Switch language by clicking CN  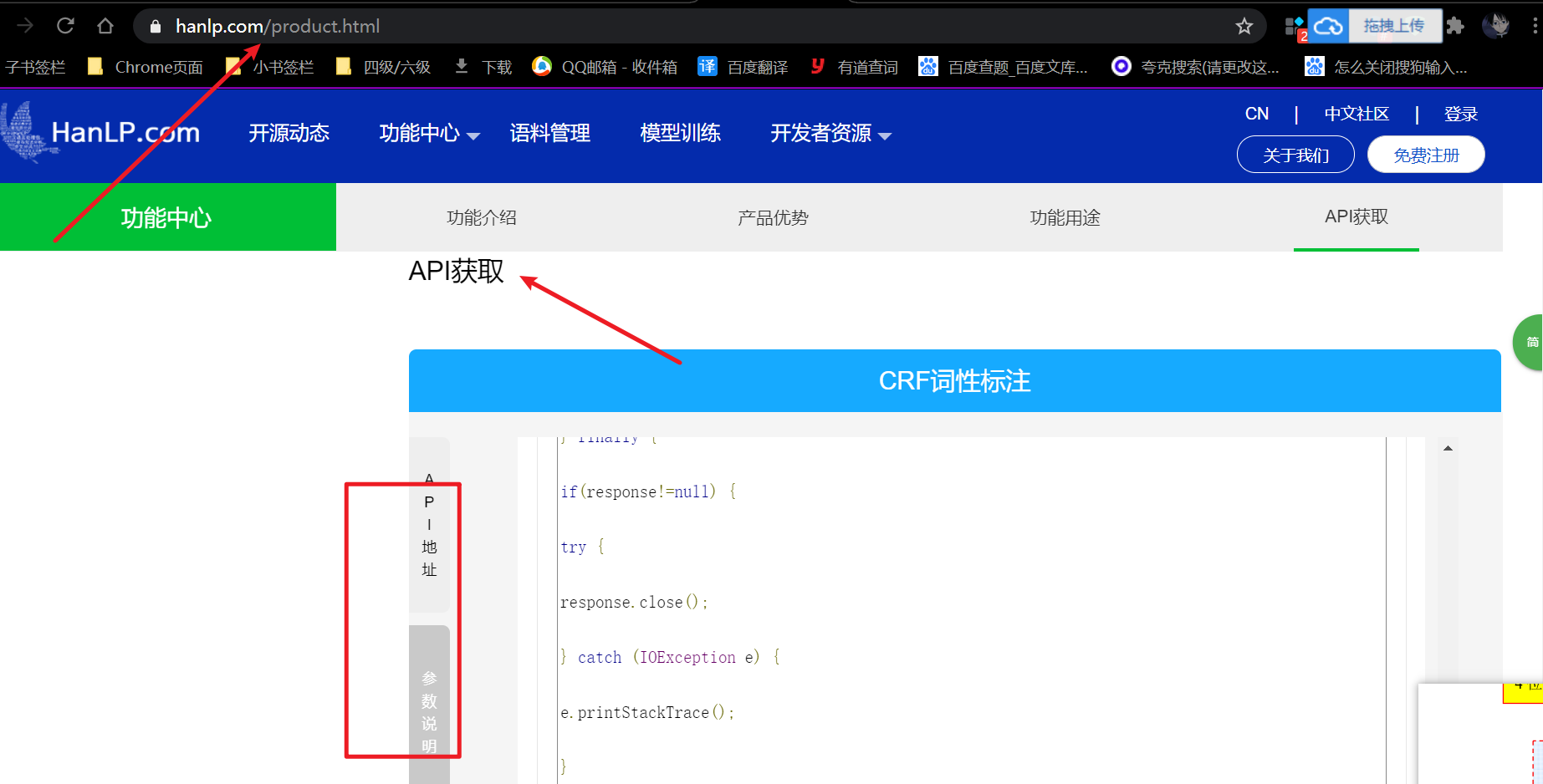click(1256, 113)
